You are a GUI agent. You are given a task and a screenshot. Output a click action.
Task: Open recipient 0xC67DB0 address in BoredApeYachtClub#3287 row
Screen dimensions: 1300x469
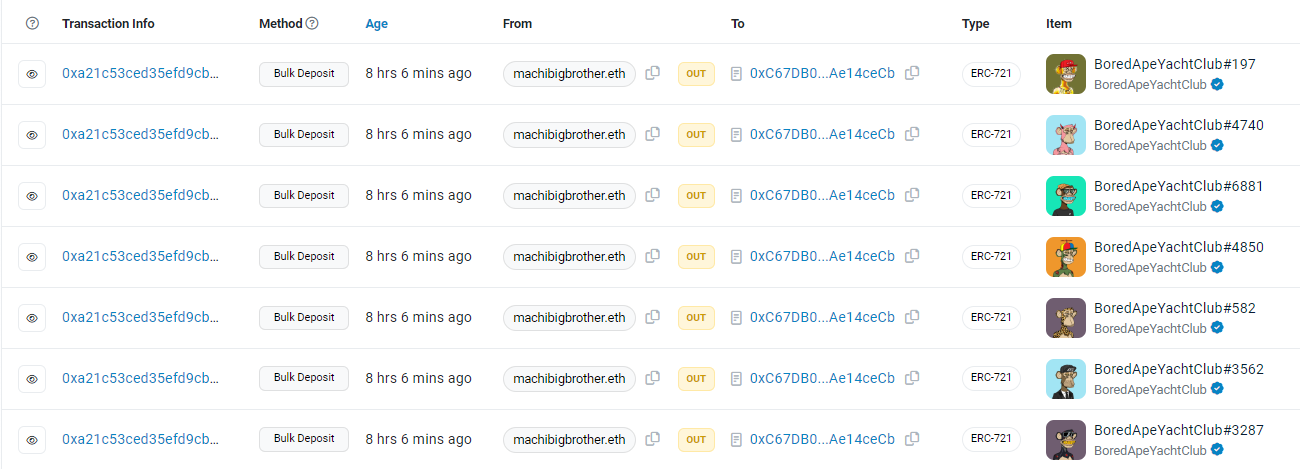click(822, 440)
